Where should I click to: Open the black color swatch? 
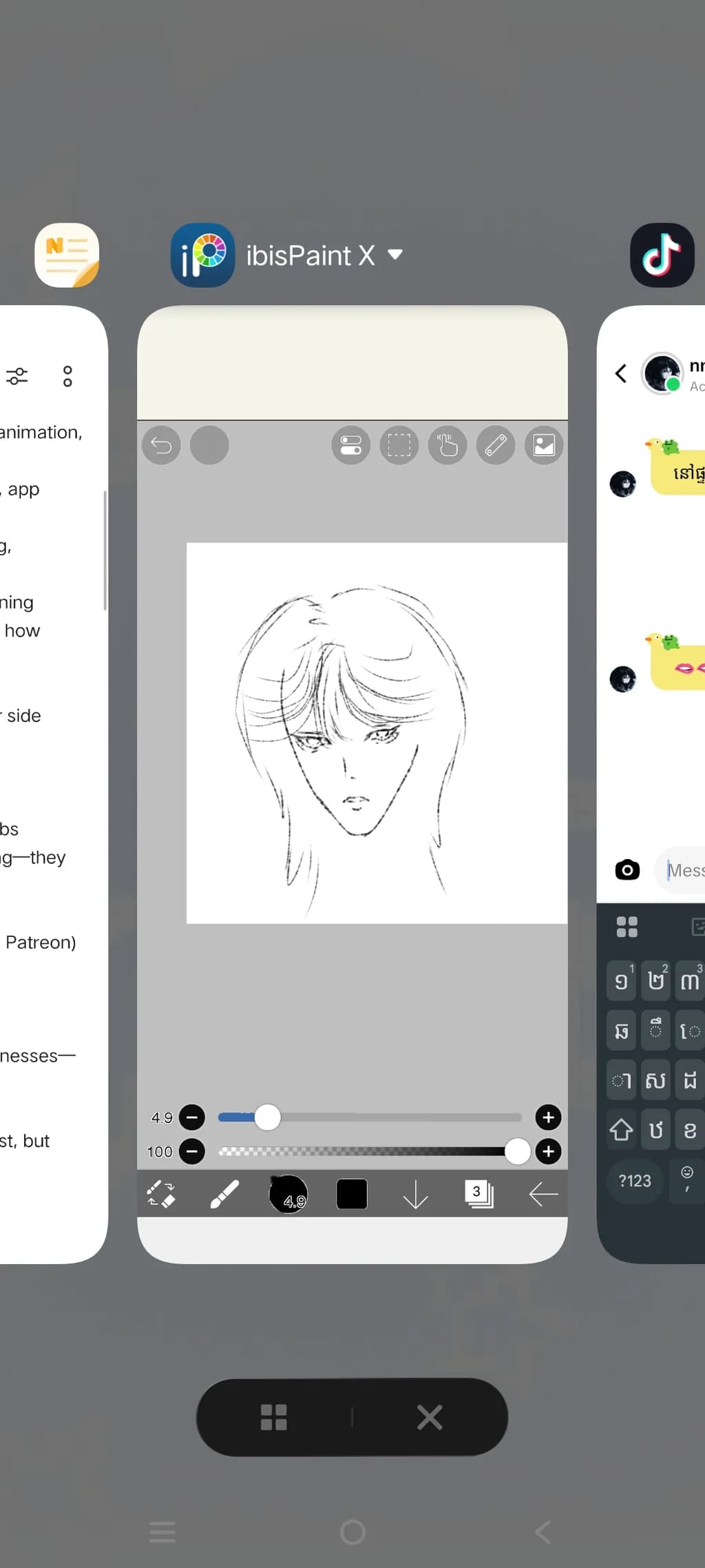pos(352,1194)
